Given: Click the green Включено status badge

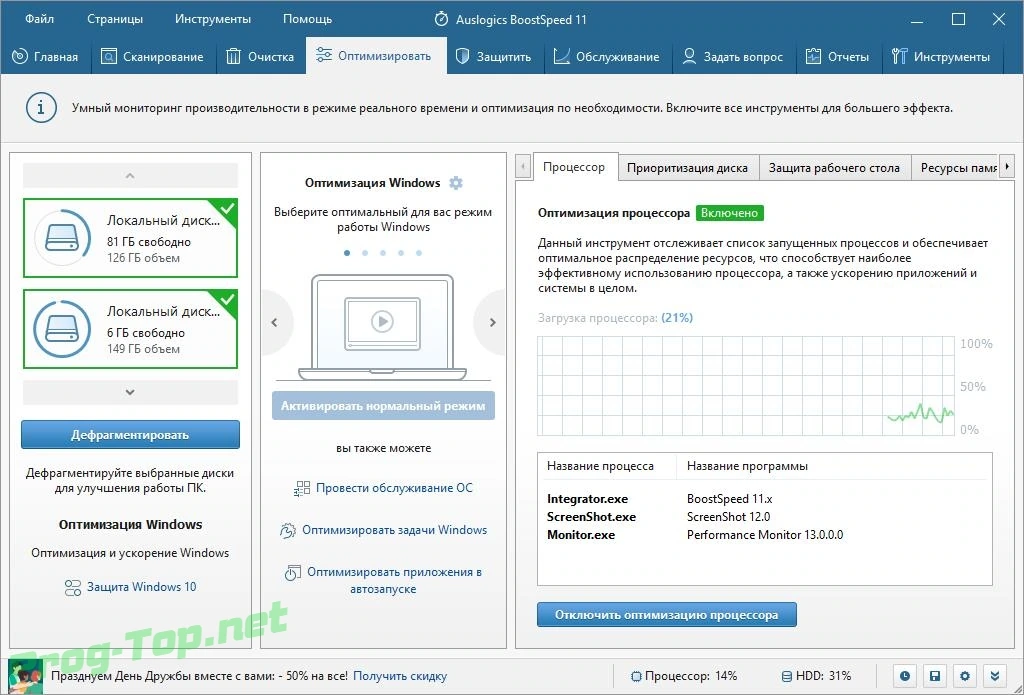Looking at the screenshot, I should click(x=729, y=213).
